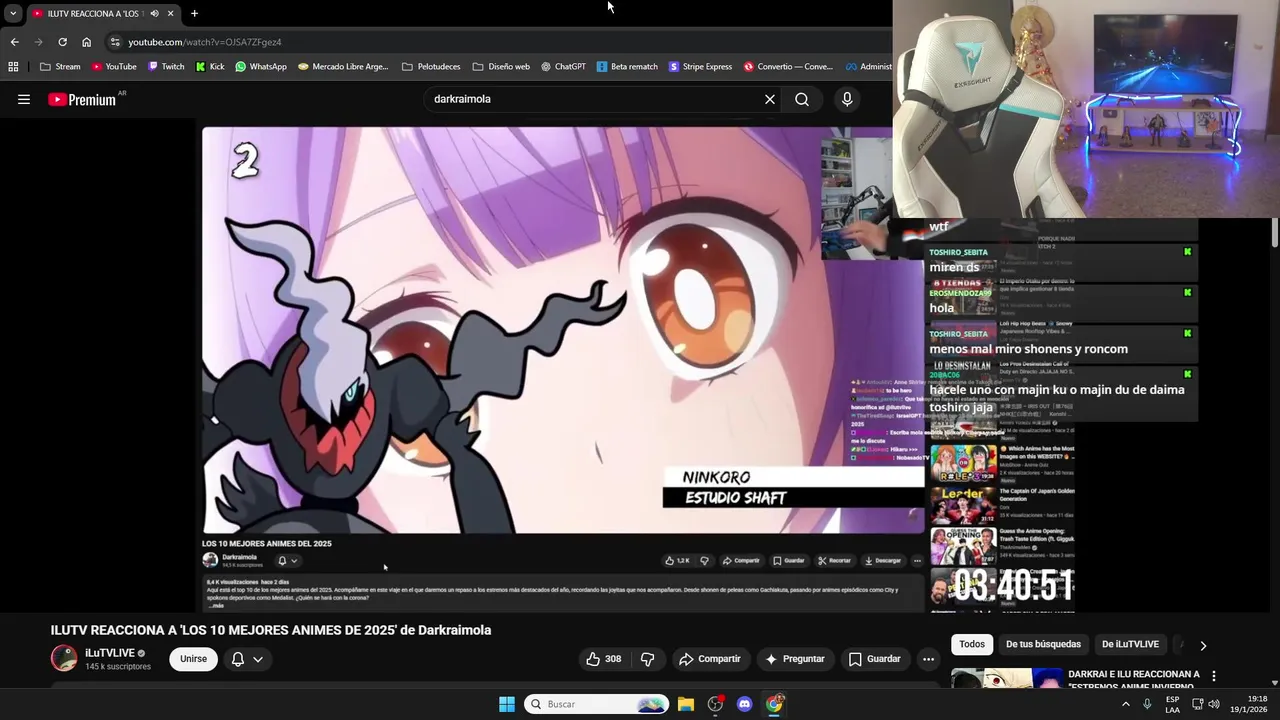Dislike the video
Viewport: 1280px width, 720px height.
click(x=647, y=659)
